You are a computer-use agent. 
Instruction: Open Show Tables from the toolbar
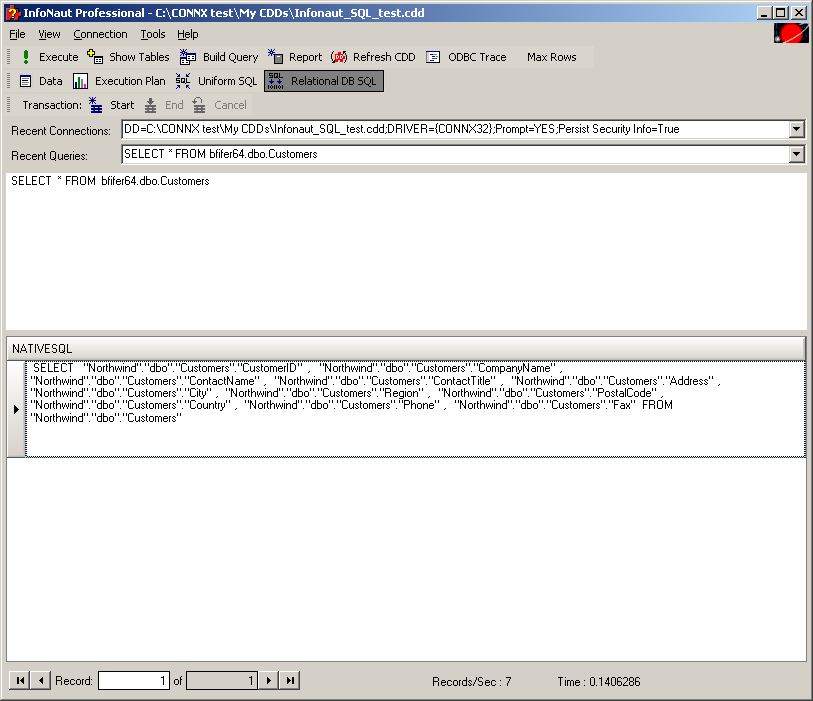96,57
